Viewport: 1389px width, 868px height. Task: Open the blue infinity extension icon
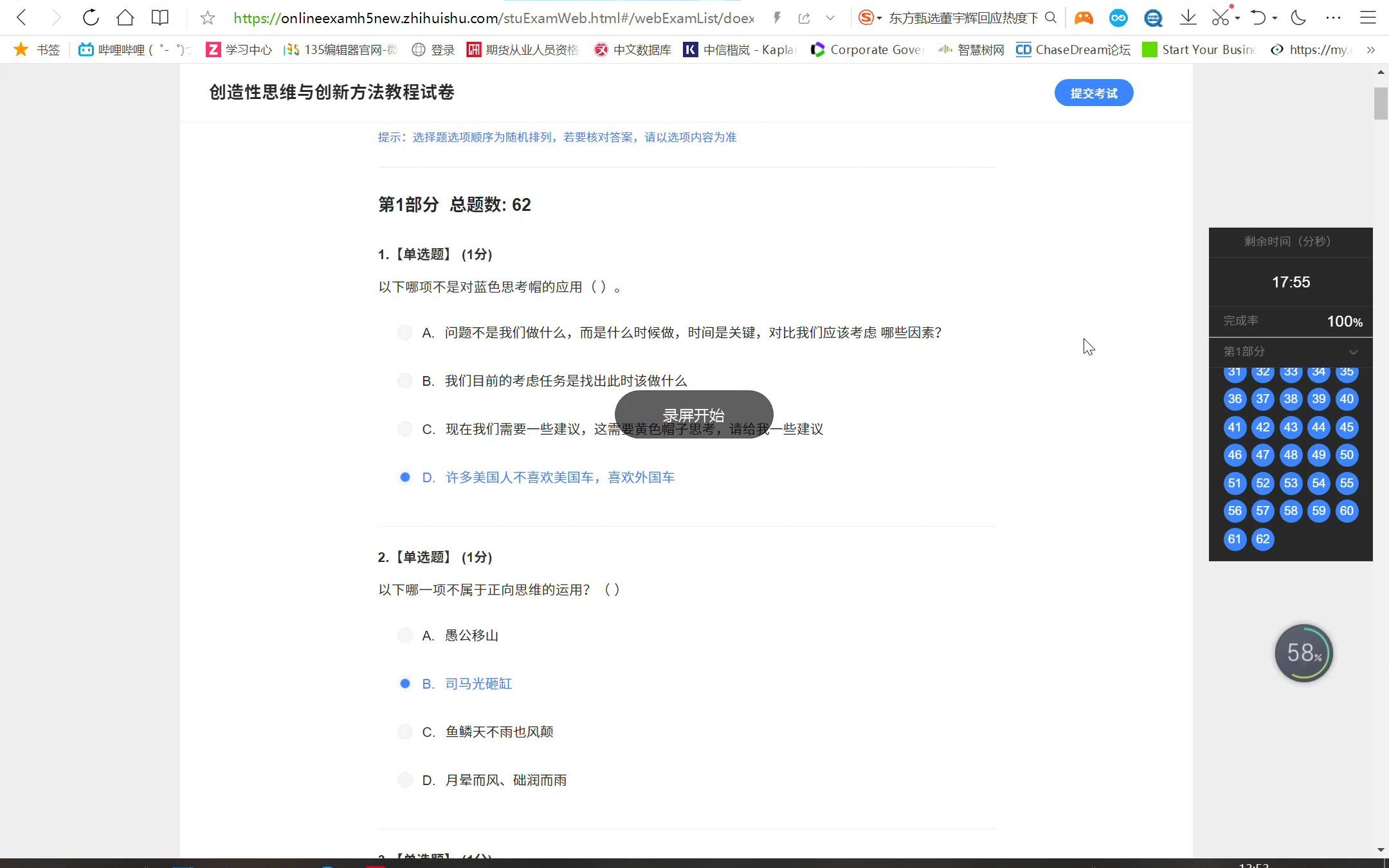click(x=1118, y=18)
